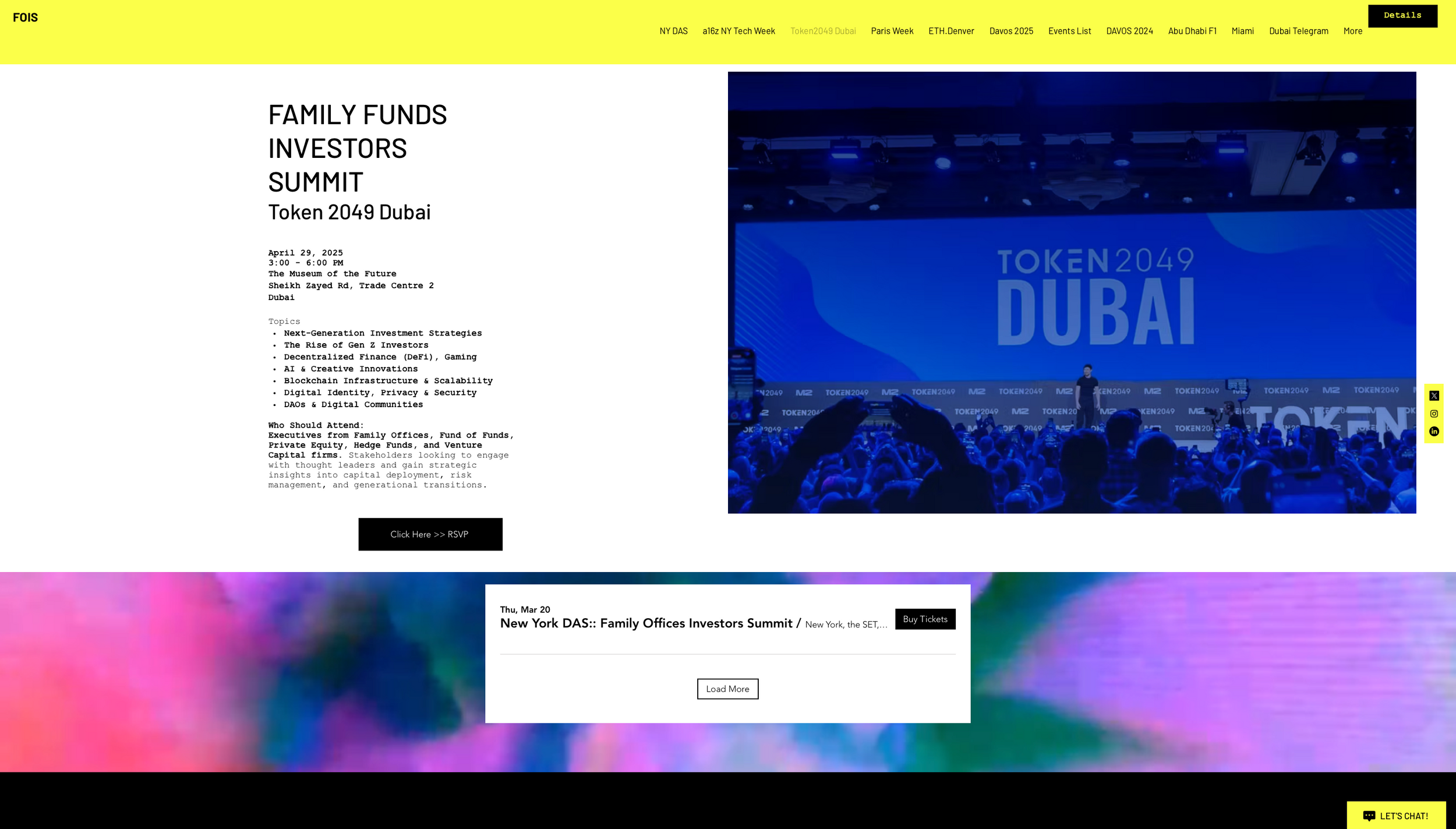Open the a16z NY Tech Week page
Viewport: 1456px width, 829px height.
738,30
